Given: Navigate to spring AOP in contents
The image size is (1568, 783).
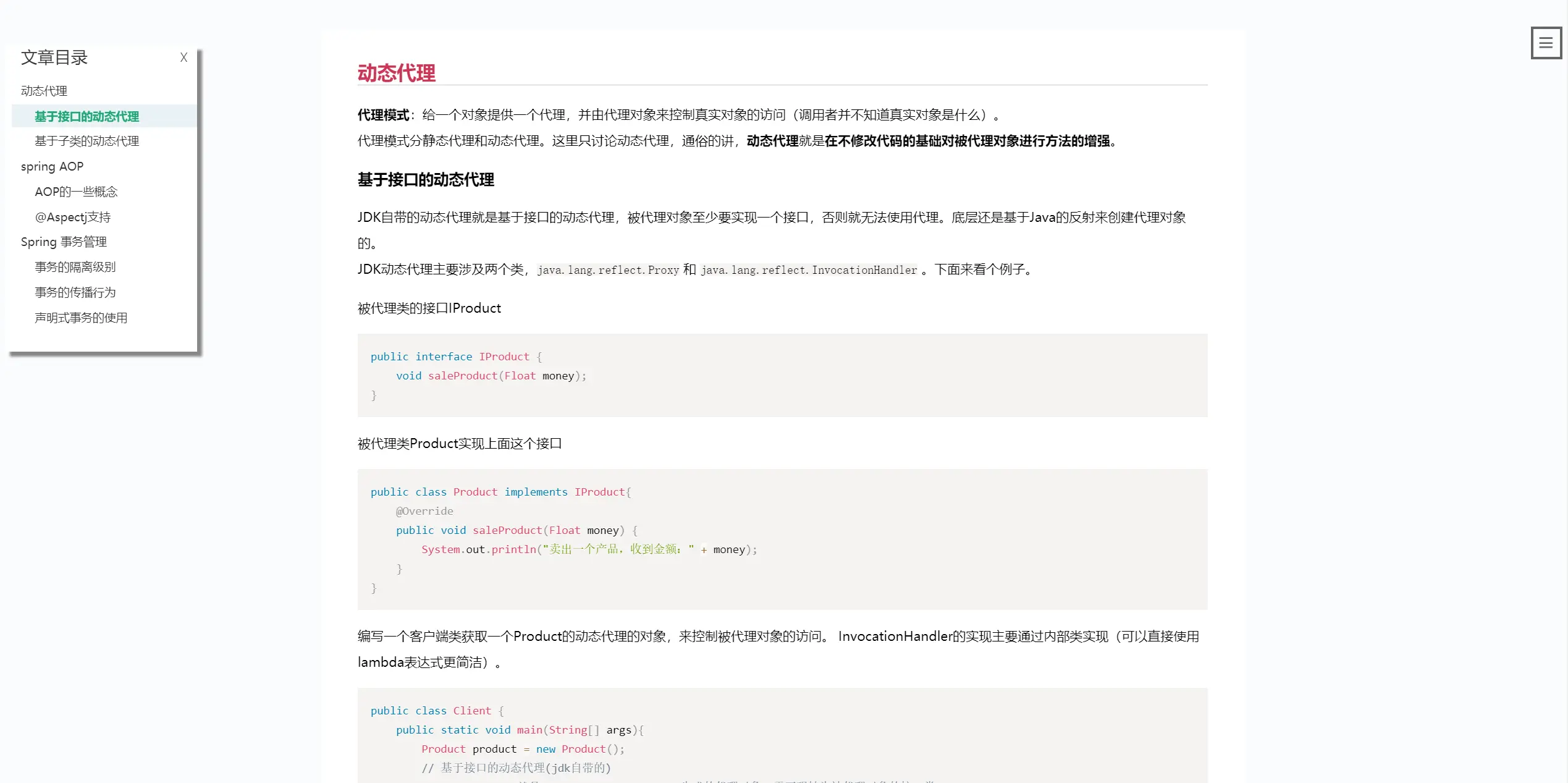Looking at the screenshot, I should point(52,166).
